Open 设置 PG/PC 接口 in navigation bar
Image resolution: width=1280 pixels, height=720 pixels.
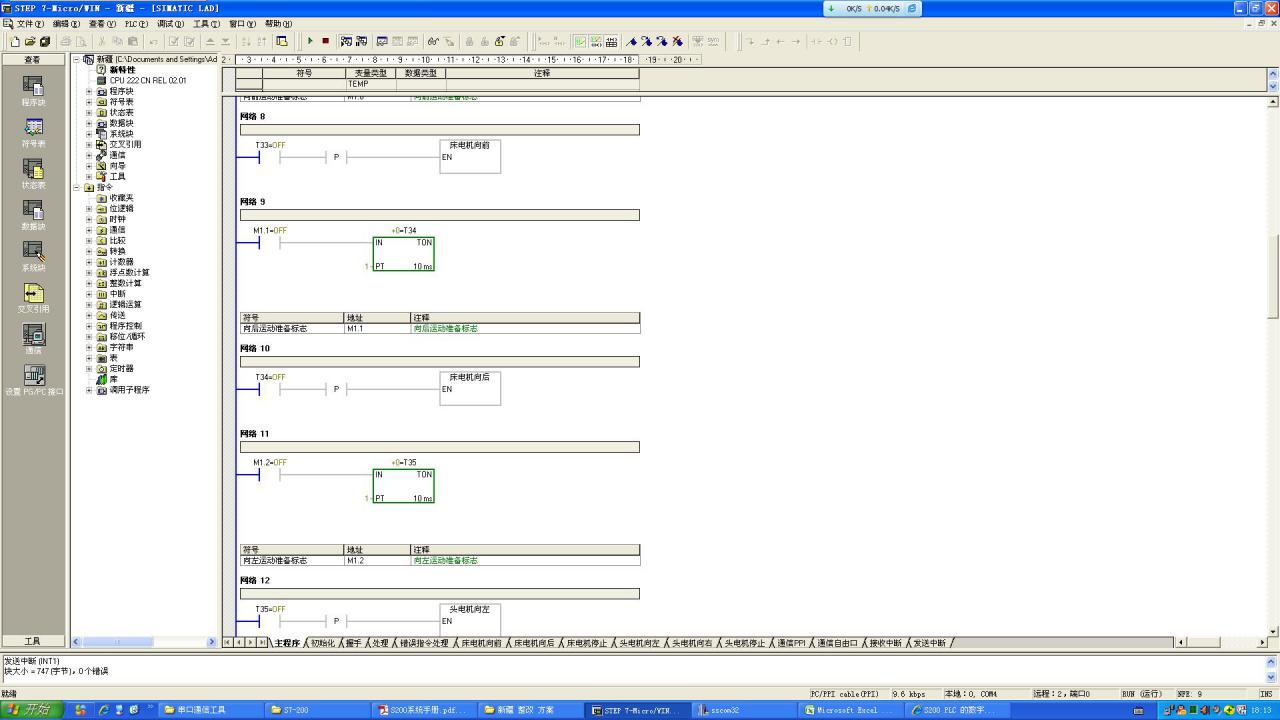coord(33,381)
